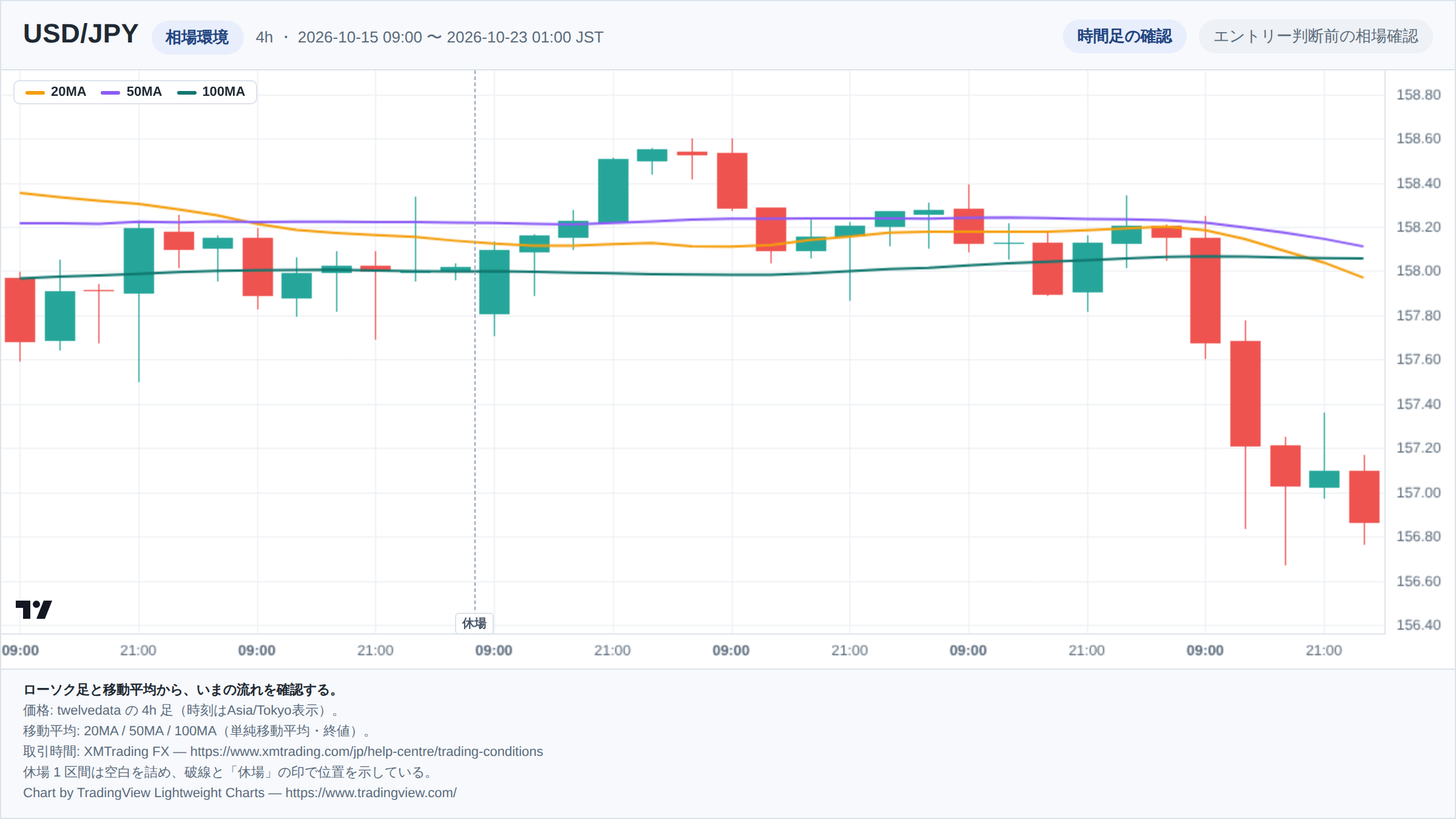Image resolution: width=1456 pixels, height=819 pixels.
Task: Click the 100MA legend label
Action: [223, 92]
